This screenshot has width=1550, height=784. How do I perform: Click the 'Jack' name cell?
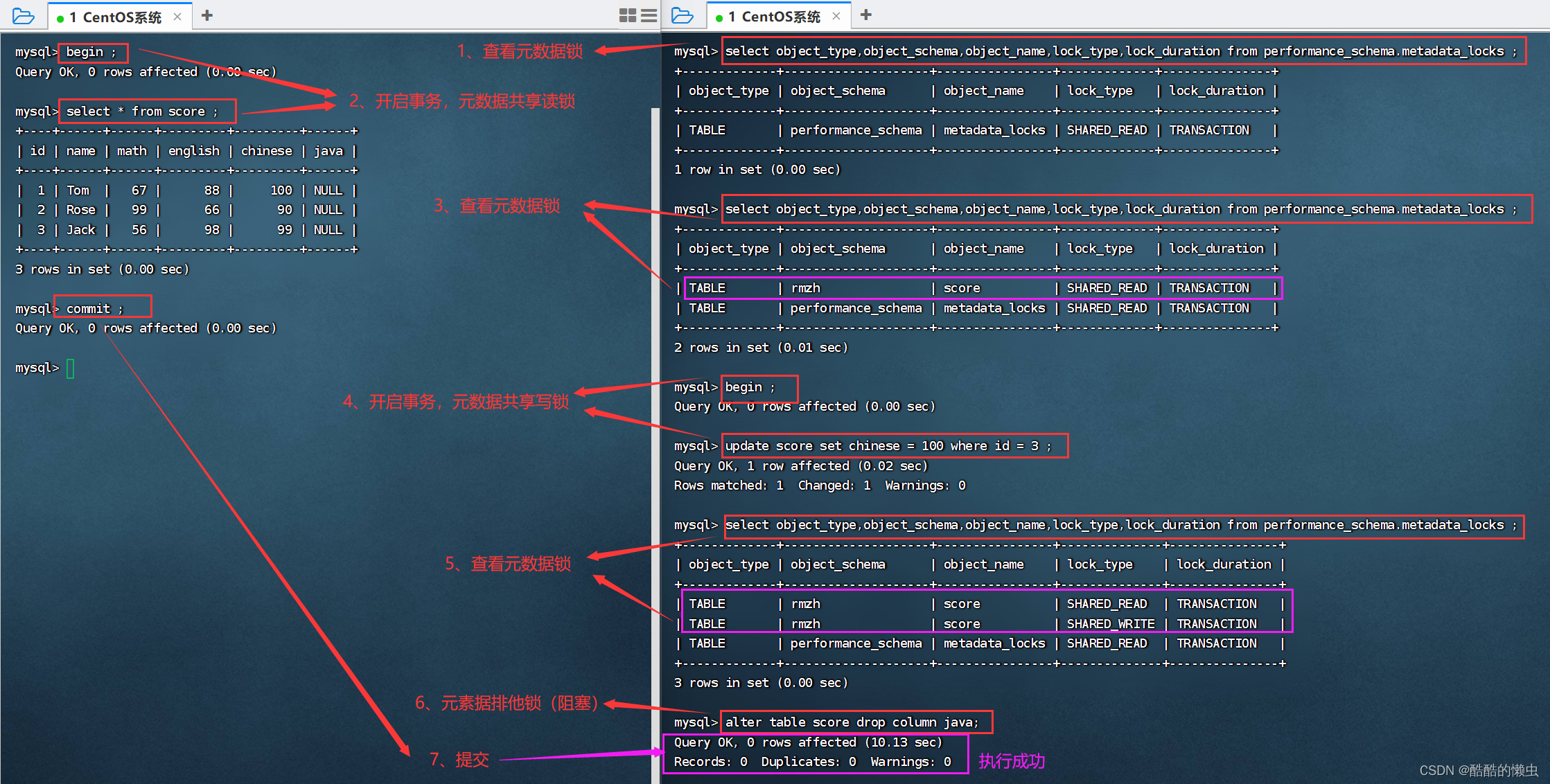[80, 230]
